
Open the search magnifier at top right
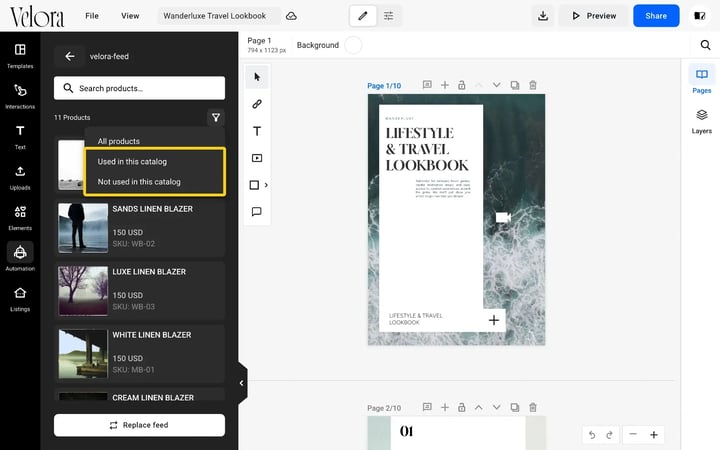tap(705, 45)
